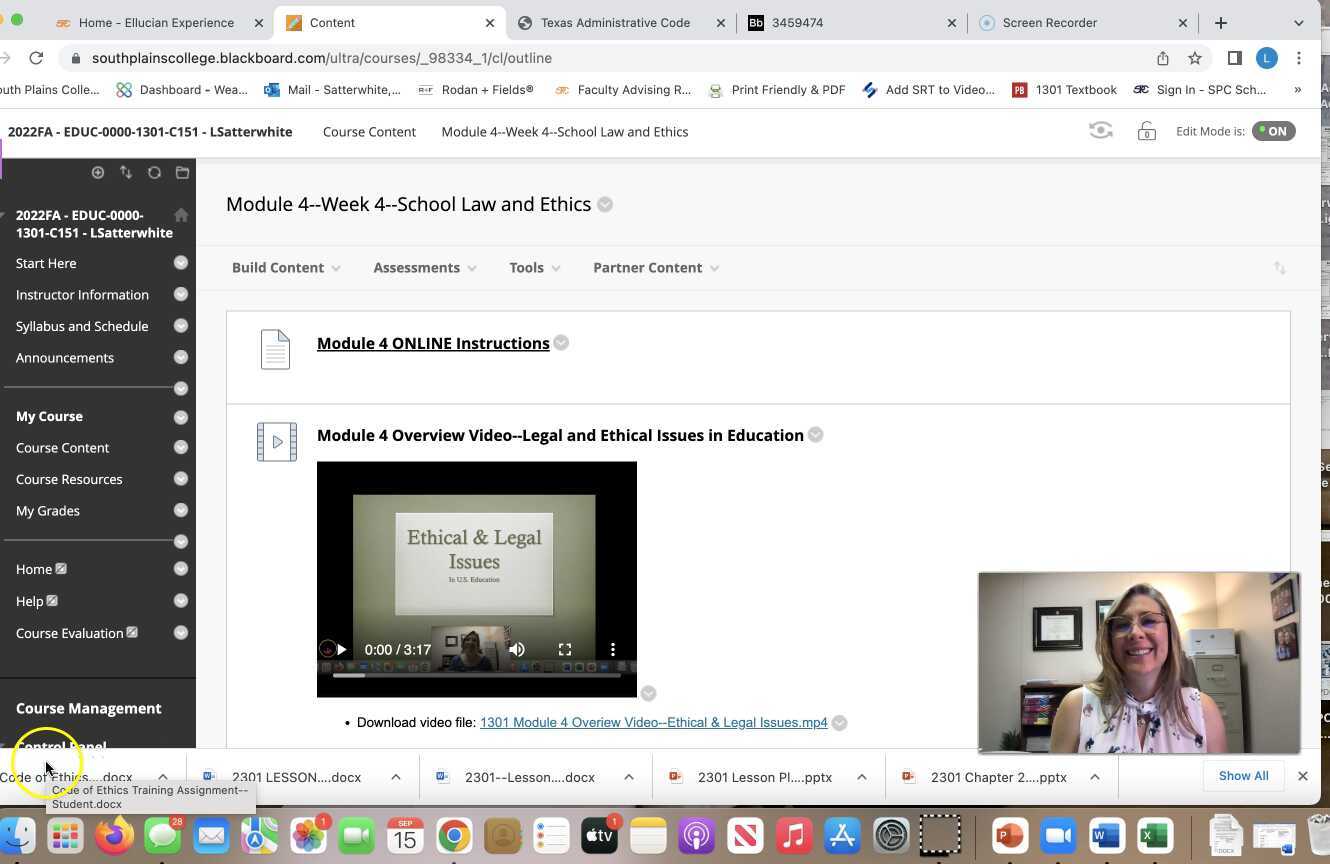Open Announcements in the course menu

click(65, 357)
